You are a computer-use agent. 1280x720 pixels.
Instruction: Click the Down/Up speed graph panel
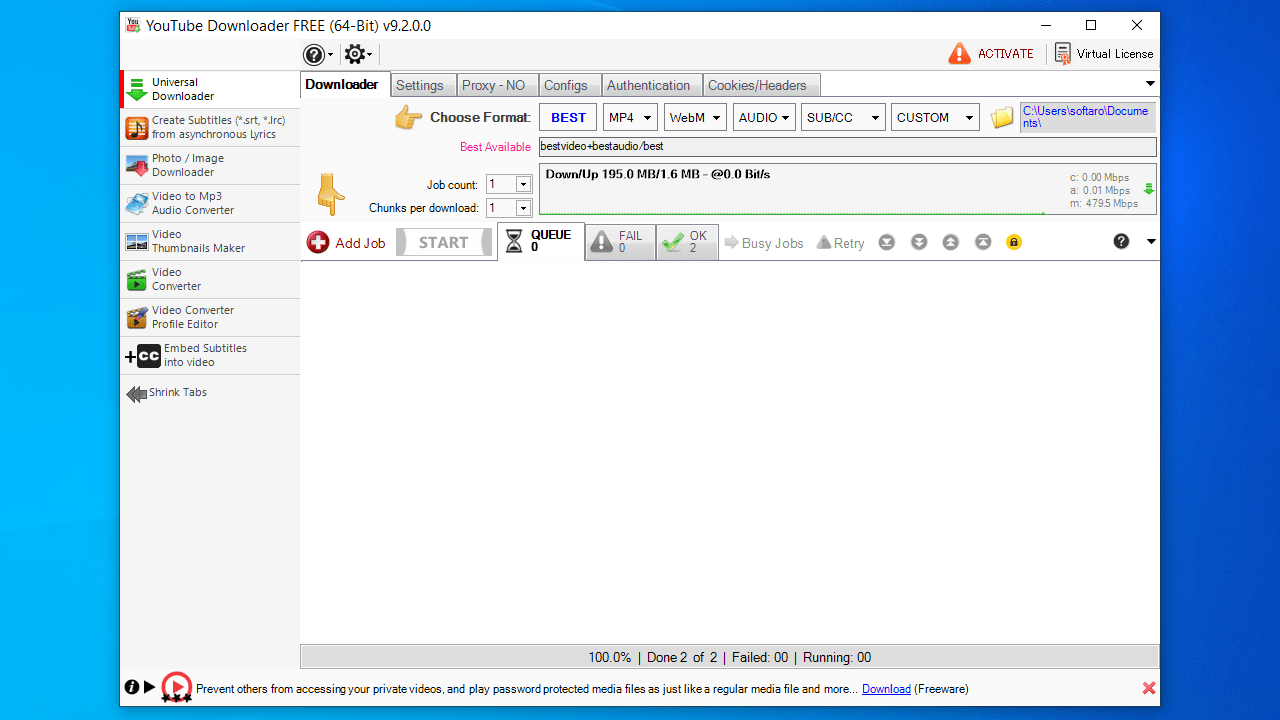(848, 189)
